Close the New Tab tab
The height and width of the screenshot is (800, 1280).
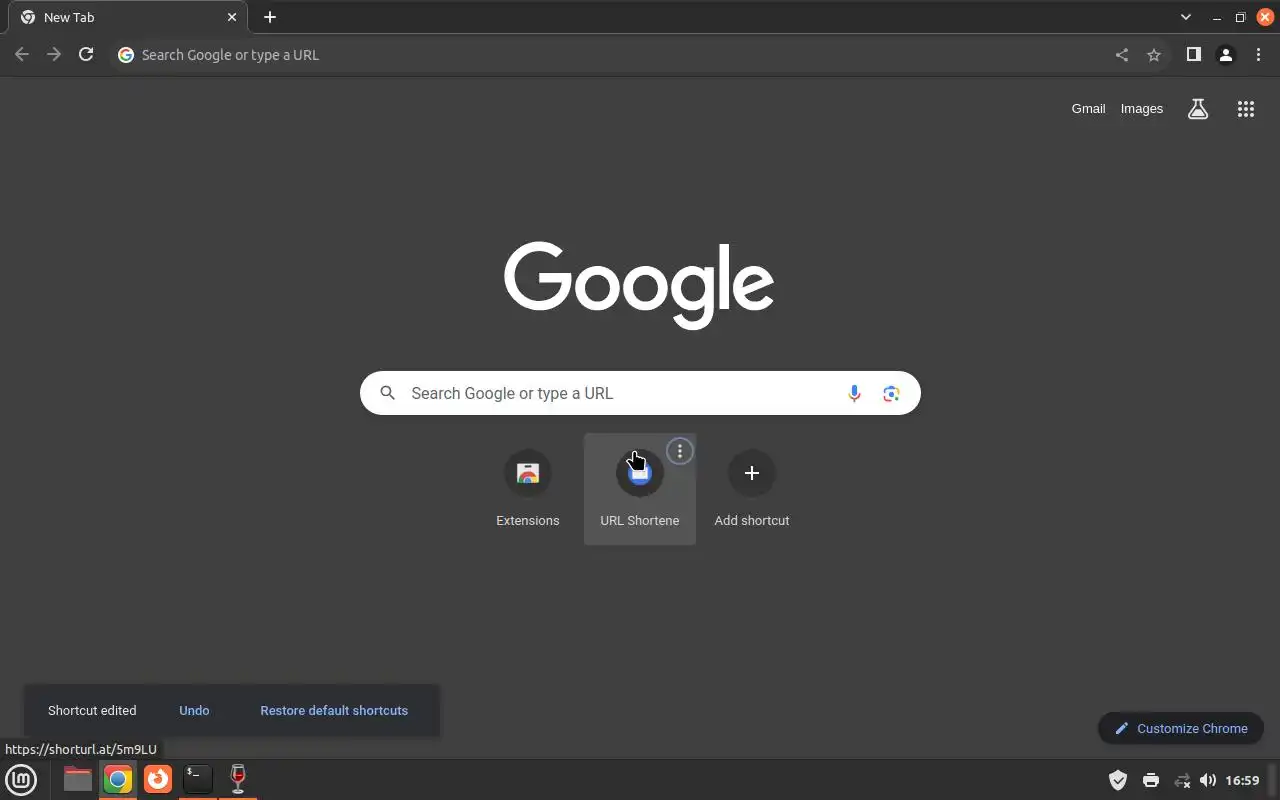pos(232,17)
